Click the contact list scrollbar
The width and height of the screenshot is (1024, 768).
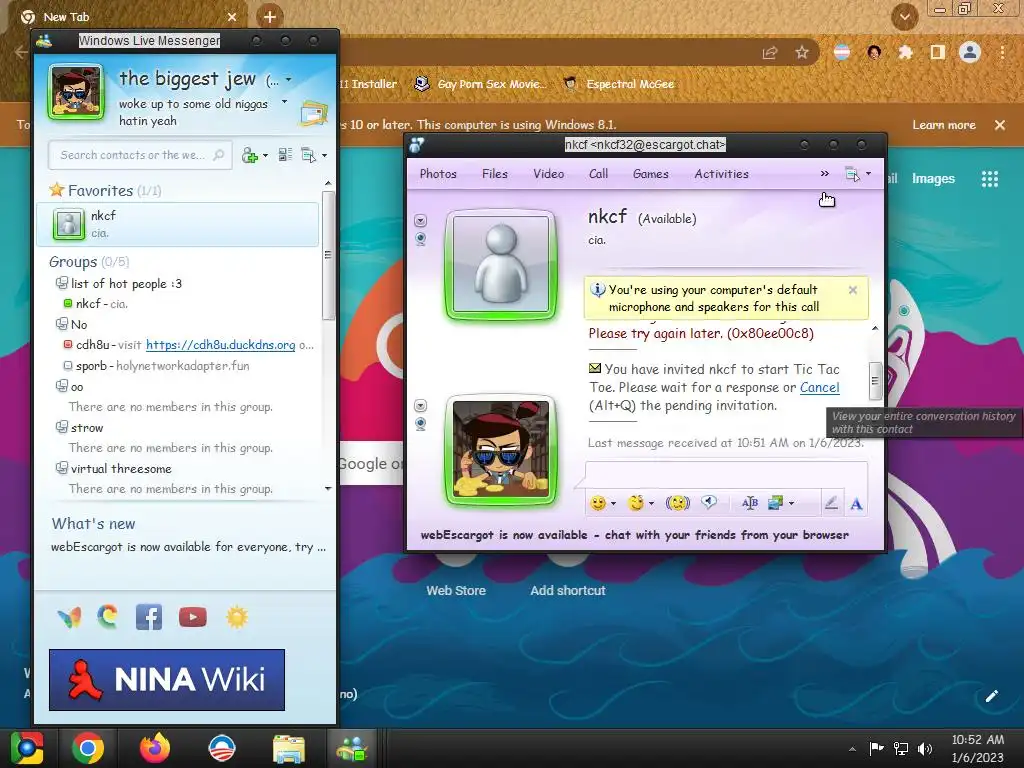[328, 255]
